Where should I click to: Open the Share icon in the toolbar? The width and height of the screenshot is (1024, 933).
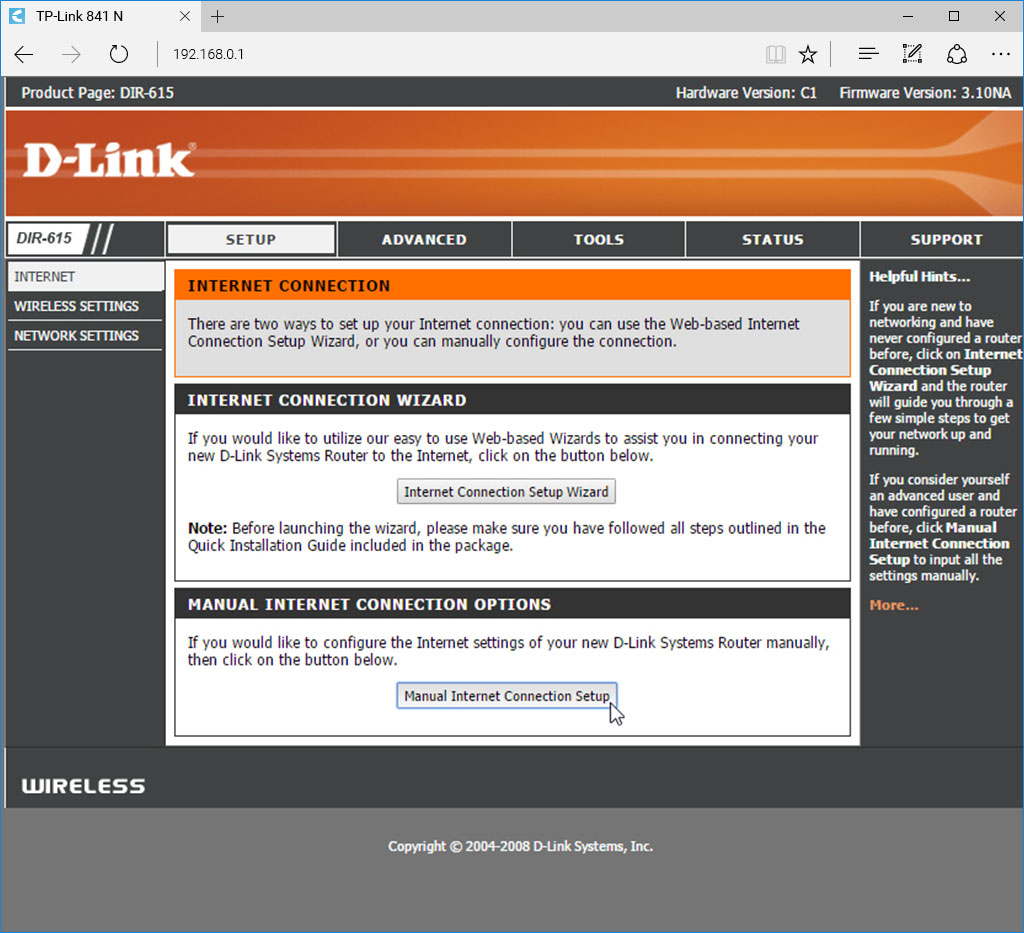957,54
